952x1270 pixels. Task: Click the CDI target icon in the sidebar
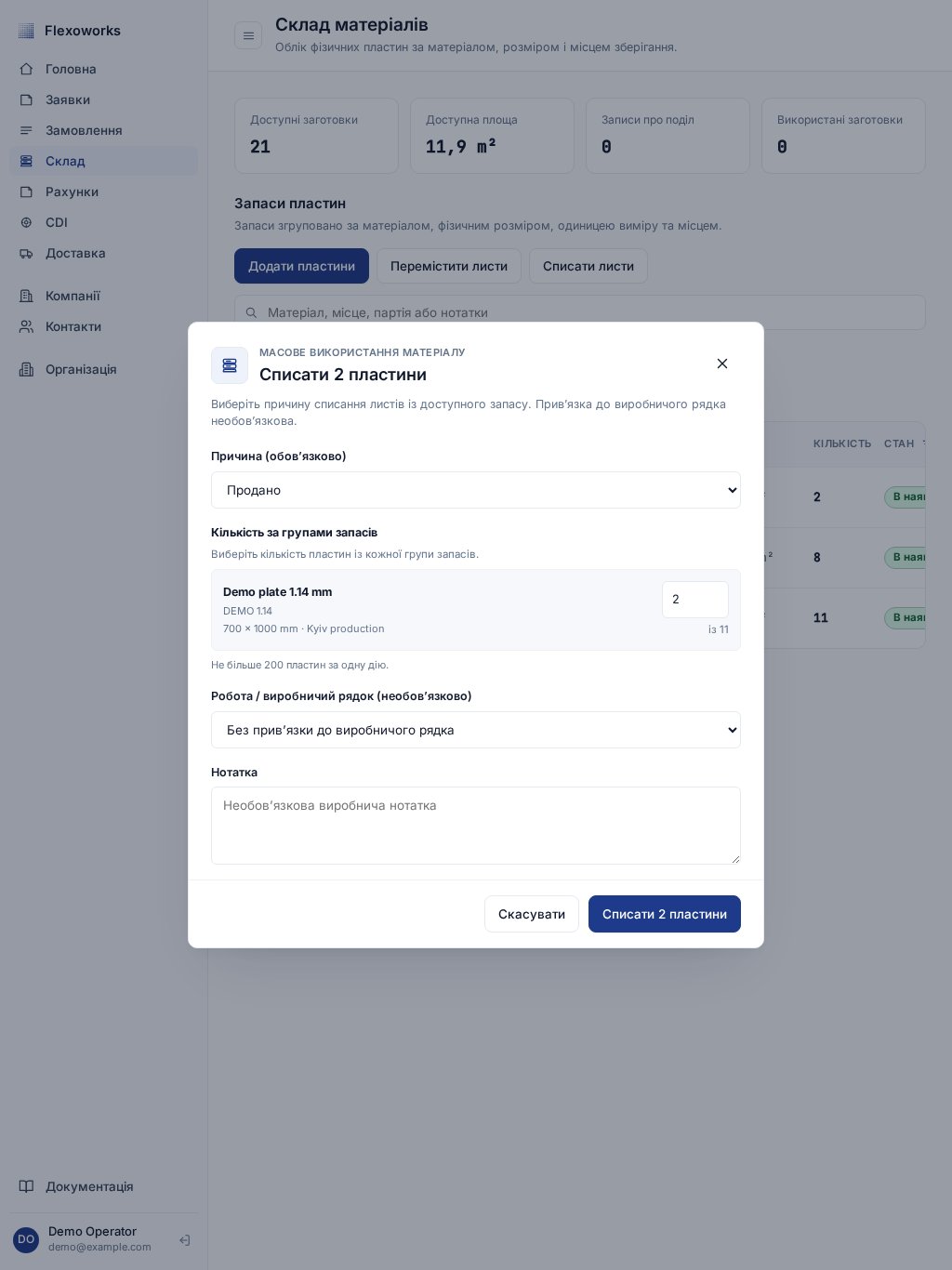point(27,222)
